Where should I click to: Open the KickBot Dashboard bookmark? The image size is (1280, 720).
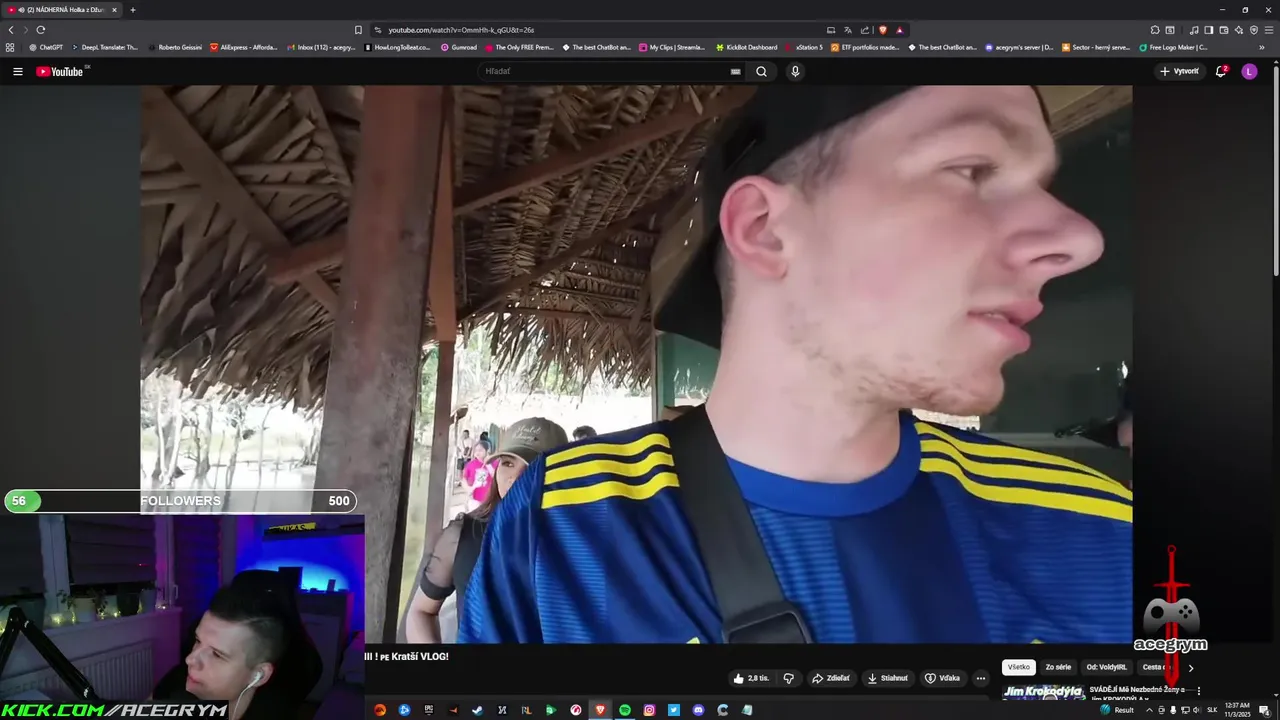click(746, 47)
